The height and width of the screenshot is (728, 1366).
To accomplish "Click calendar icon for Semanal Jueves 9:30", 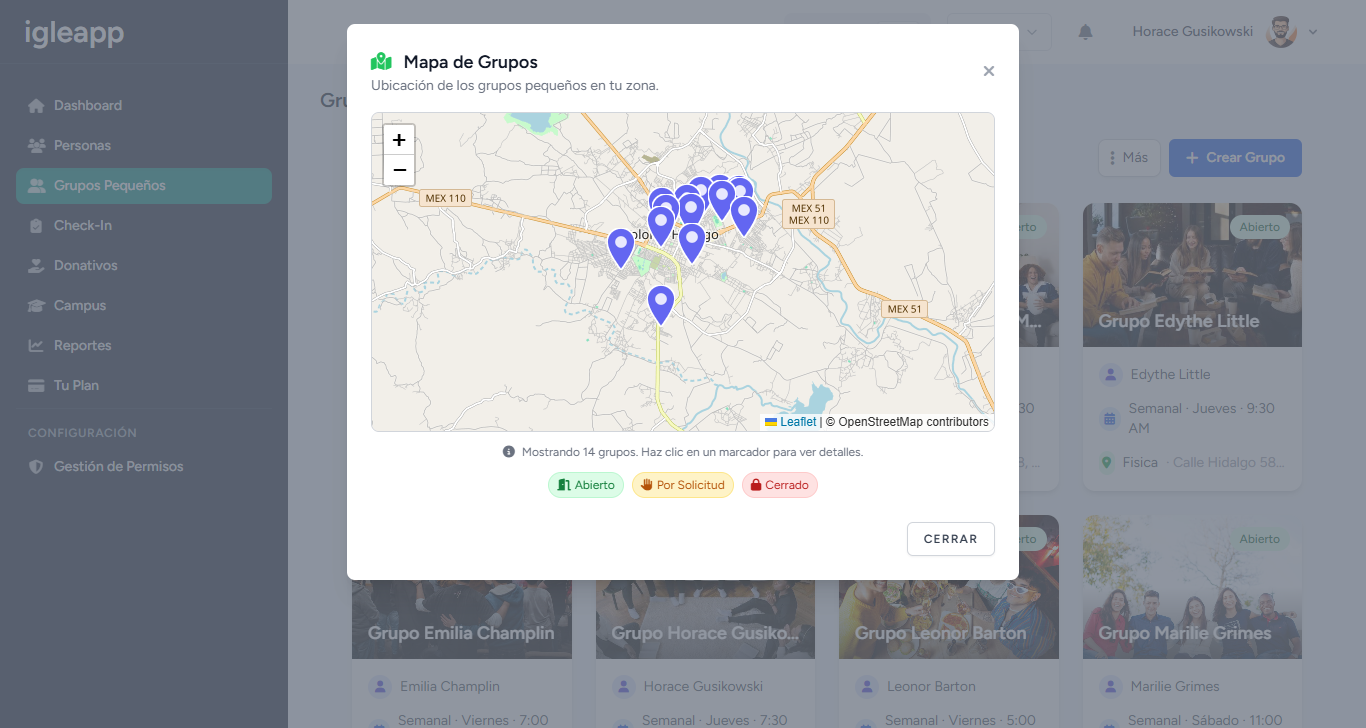I will pos(1108,418).
